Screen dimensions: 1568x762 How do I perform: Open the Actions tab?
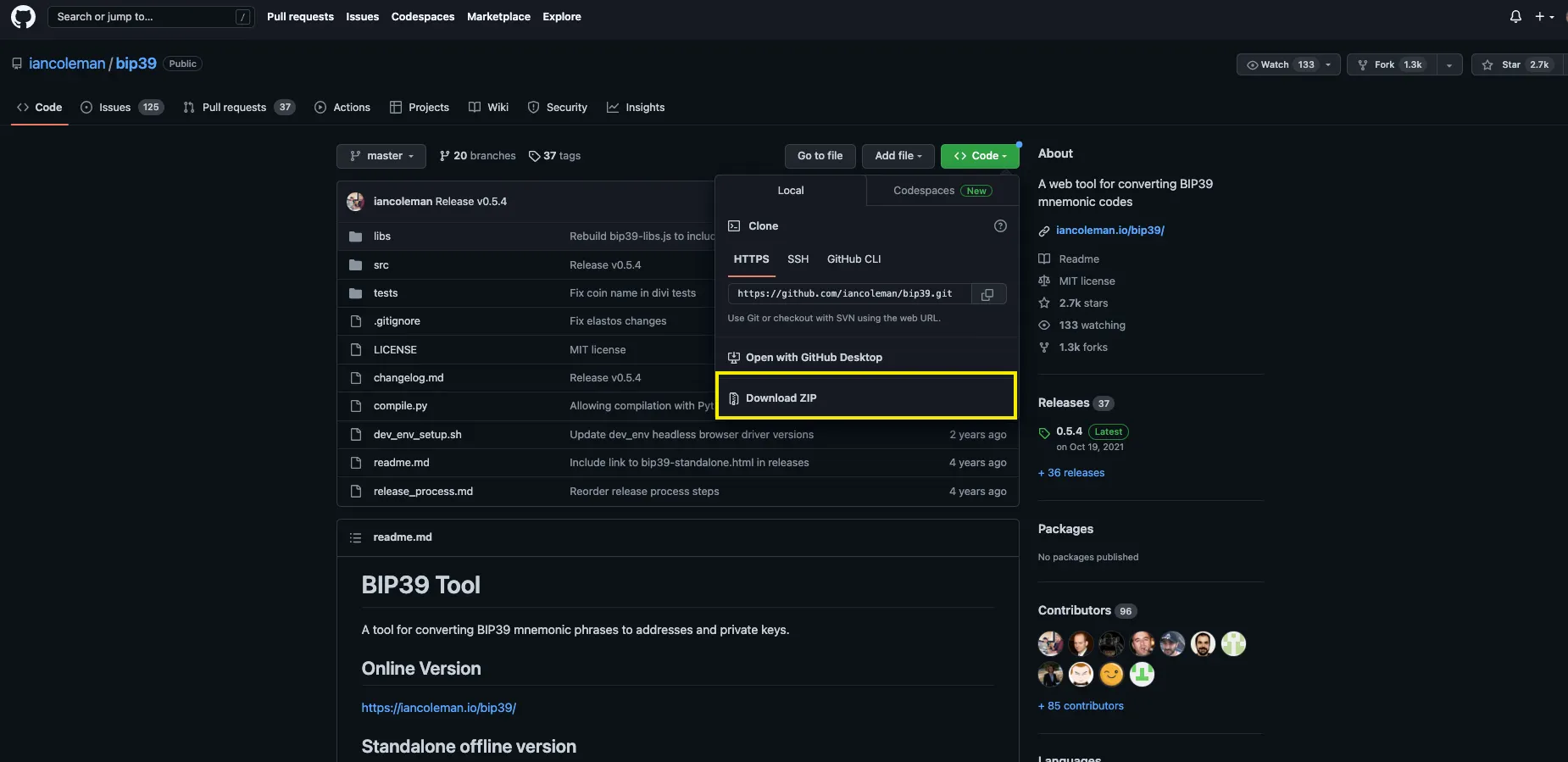tap(342, 108)
